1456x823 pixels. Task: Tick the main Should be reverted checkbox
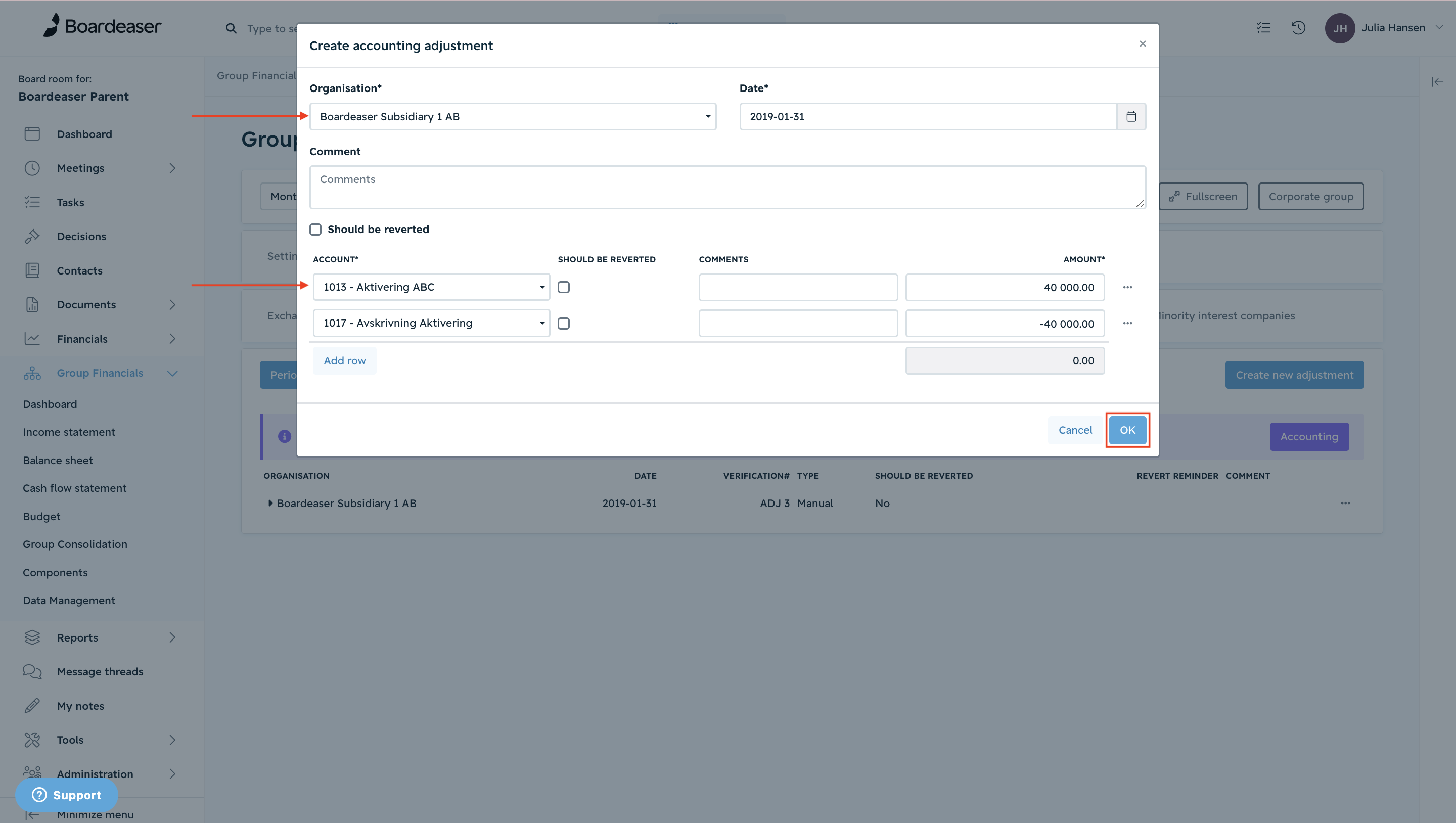pyautogui.click(x=315, y=230)
